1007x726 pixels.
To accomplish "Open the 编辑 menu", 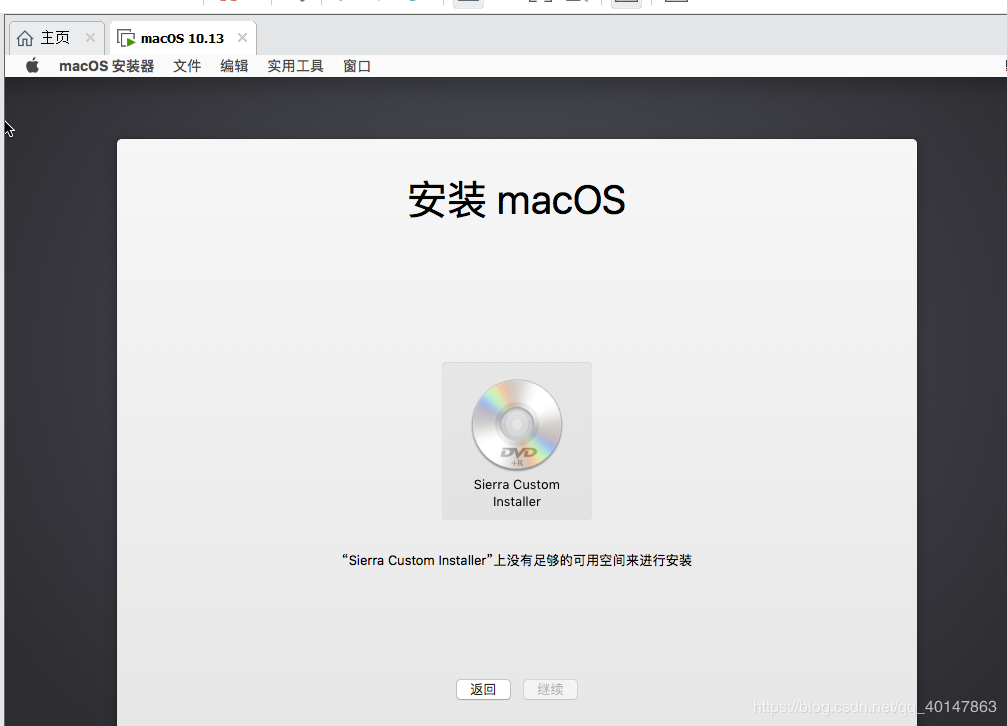I will pos(234,66).
